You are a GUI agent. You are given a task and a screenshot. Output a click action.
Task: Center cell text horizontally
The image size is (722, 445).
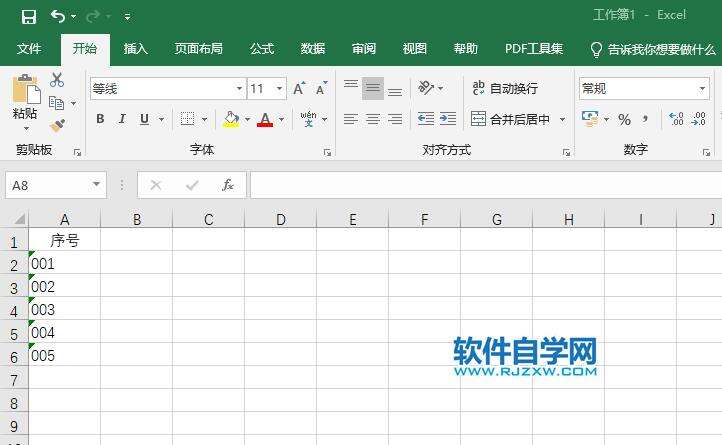point(373,119)
